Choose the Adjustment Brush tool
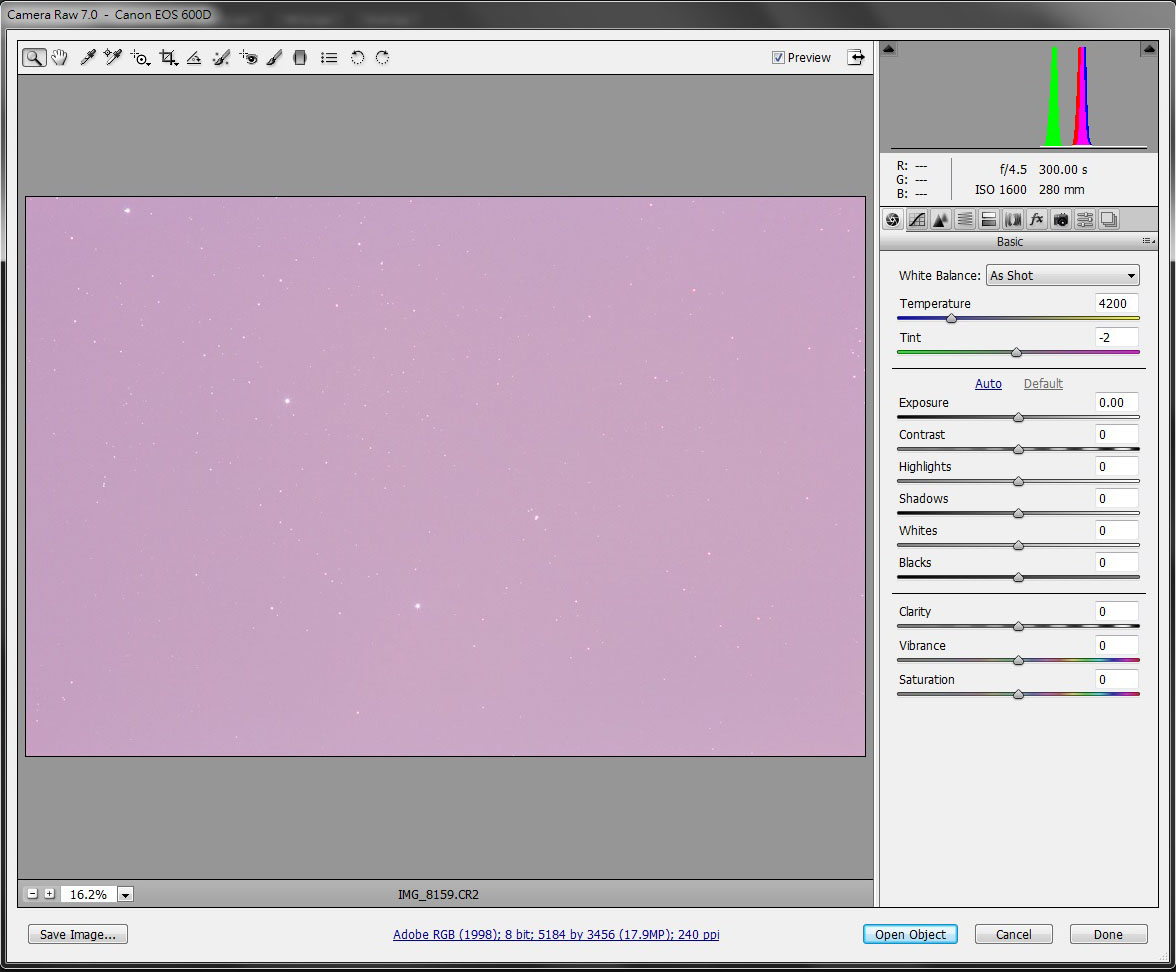 274,58
